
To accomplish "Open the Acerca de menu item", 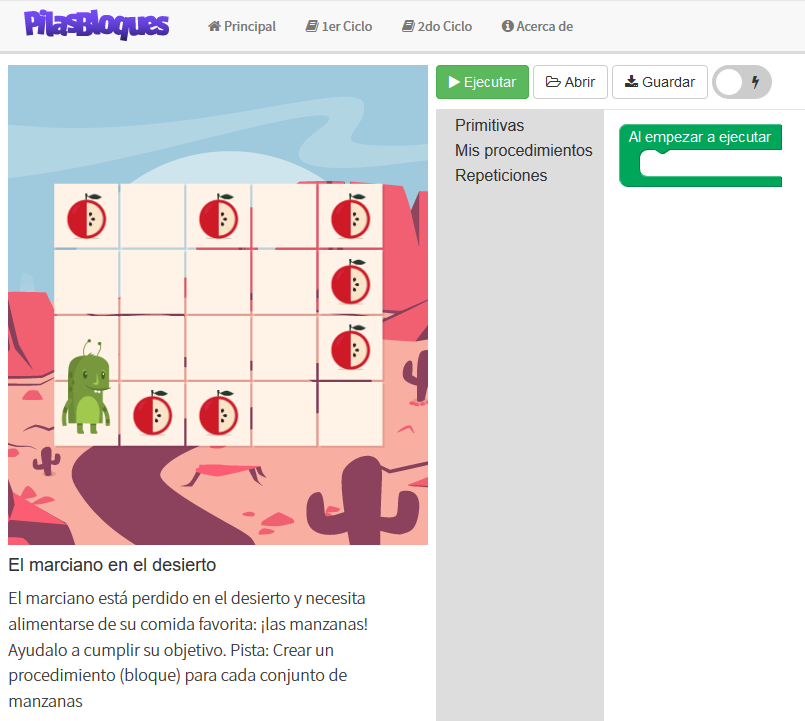I will click(x=537, y=26).
